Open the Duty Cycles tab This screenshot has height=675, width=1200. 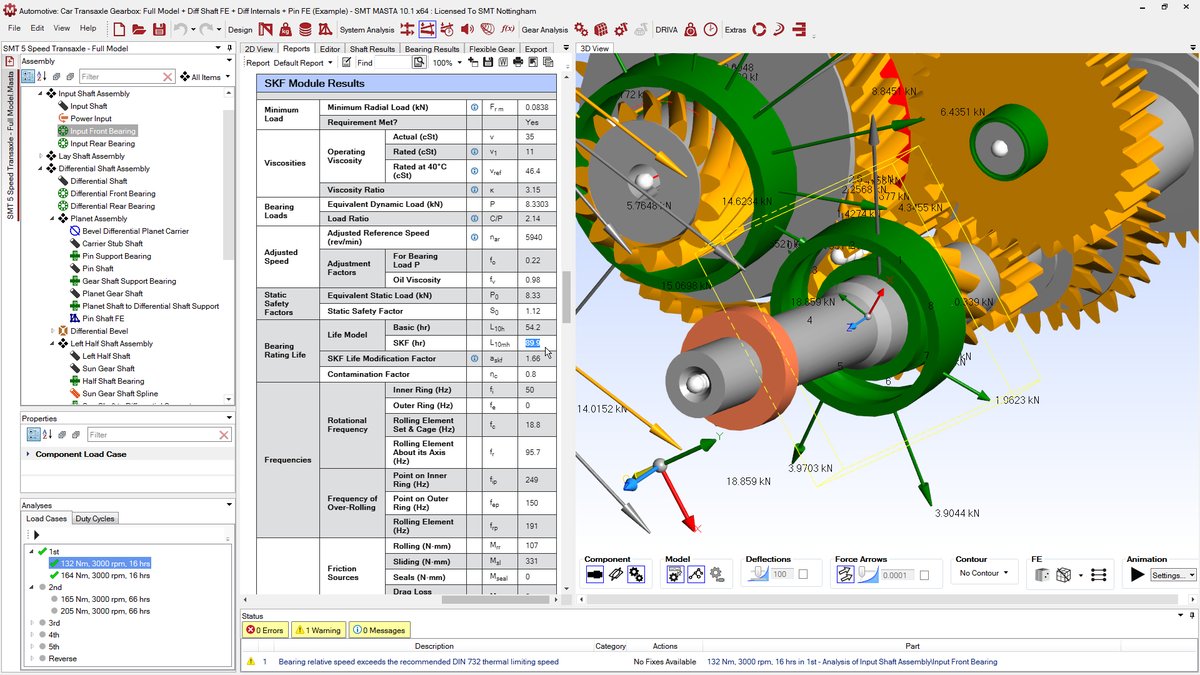pyautogui.click(x=95, y=518)
